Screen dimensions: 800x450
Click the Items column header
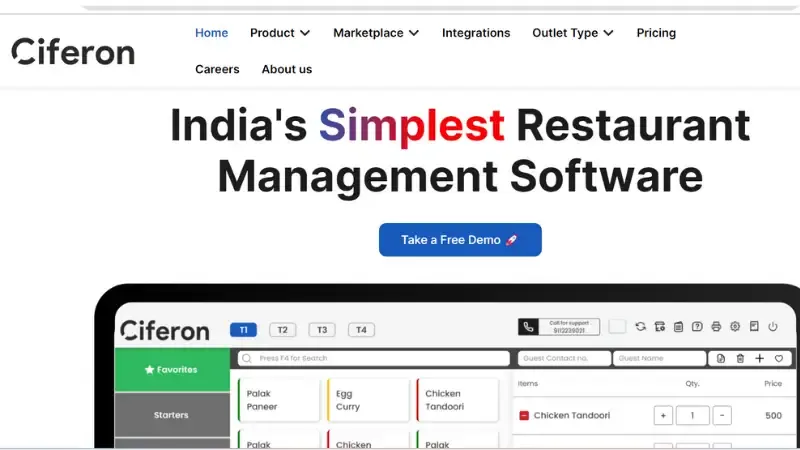528,384
